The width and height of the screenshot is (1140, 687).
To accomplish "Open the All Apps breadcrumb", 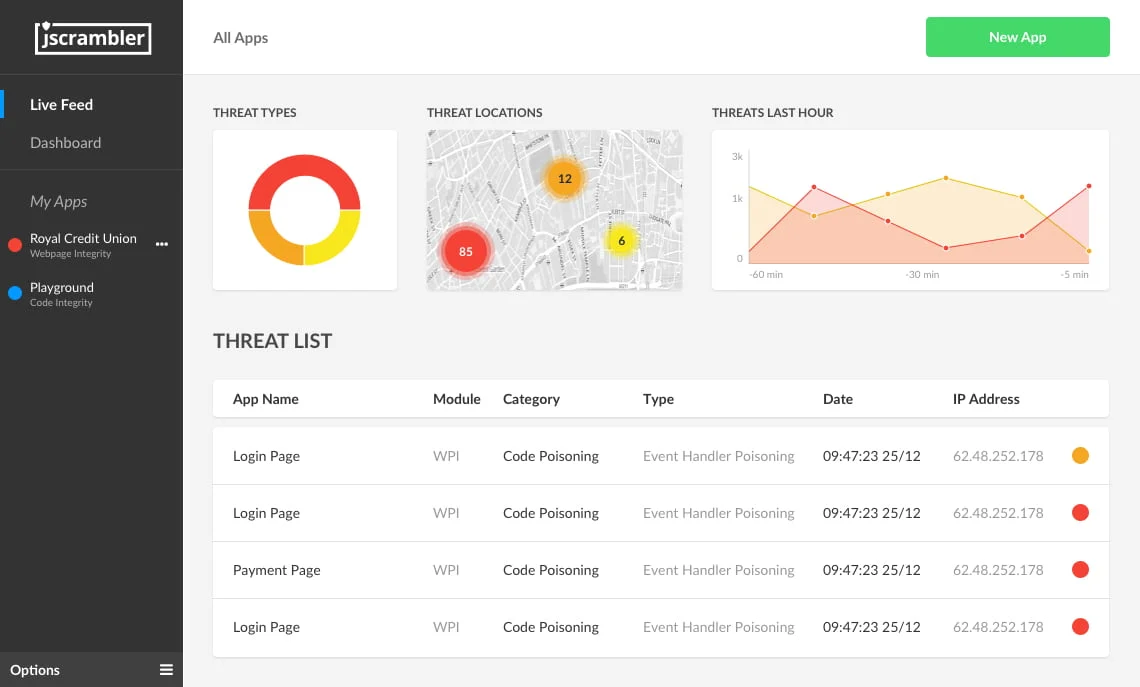I will [x=240, y=38].
